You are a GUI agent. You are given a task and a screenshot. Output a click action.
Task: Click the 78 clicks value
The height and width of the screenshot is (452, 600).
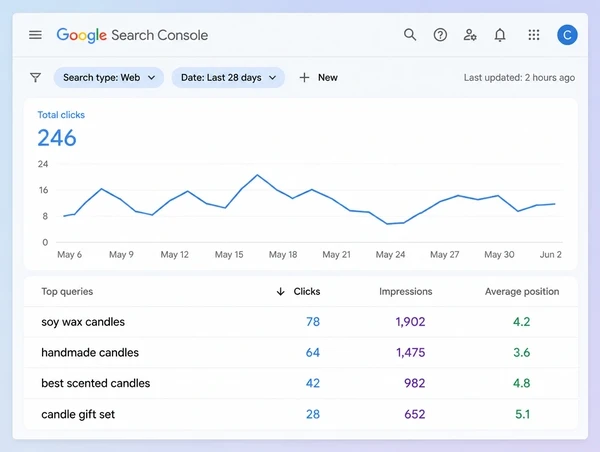tap(313, 322)
